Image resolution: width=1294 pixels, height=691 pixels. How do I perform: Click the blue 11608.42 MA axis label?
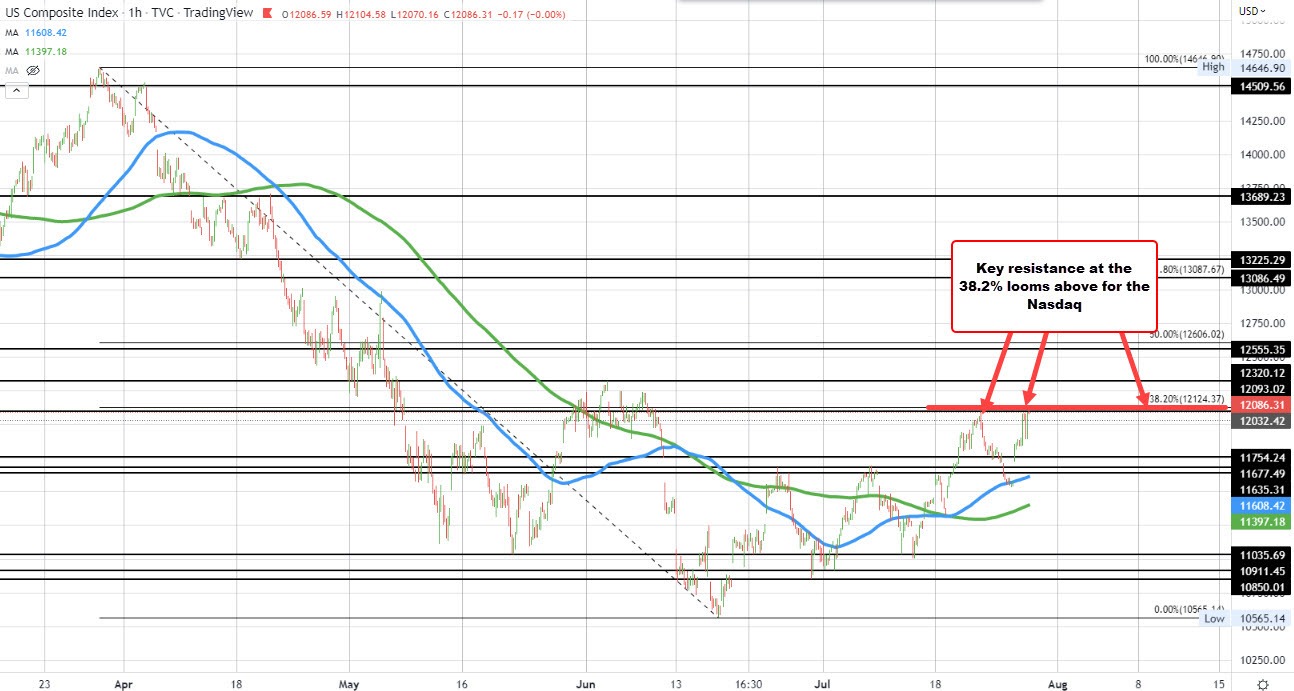[1261, 506]
